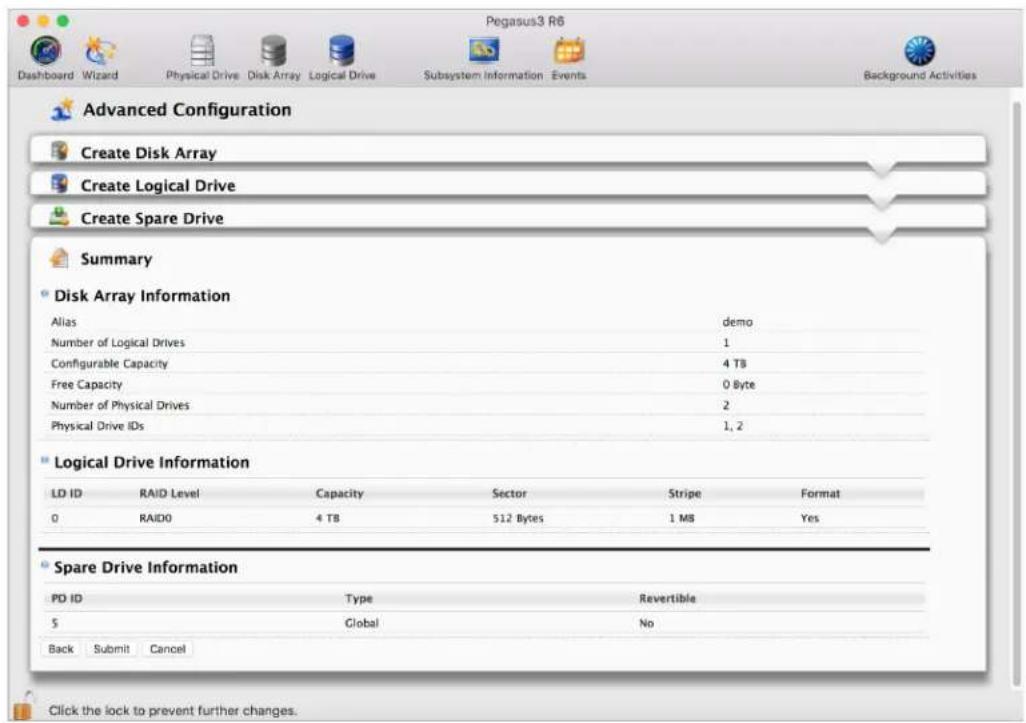
Task: Click the Number of Logical Drives label
Action: tap(118, 343)
